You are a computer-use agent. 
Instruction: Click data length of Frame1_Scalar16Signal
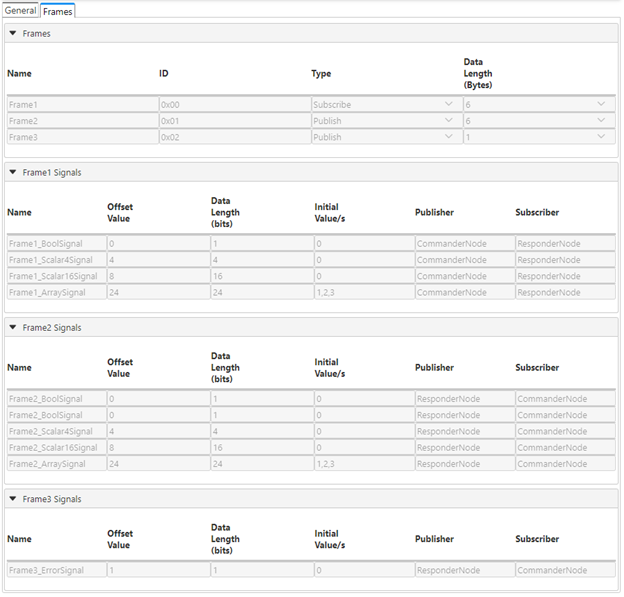pyautogui.click(x=262, y=276)
